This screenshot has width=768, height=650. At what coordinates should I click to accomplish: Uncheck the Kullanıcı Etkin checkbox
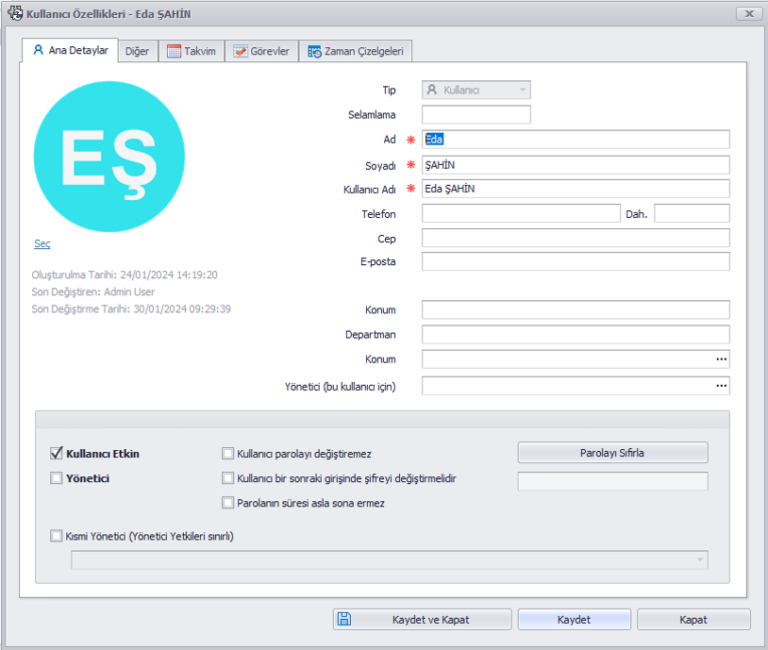(56, 453)
